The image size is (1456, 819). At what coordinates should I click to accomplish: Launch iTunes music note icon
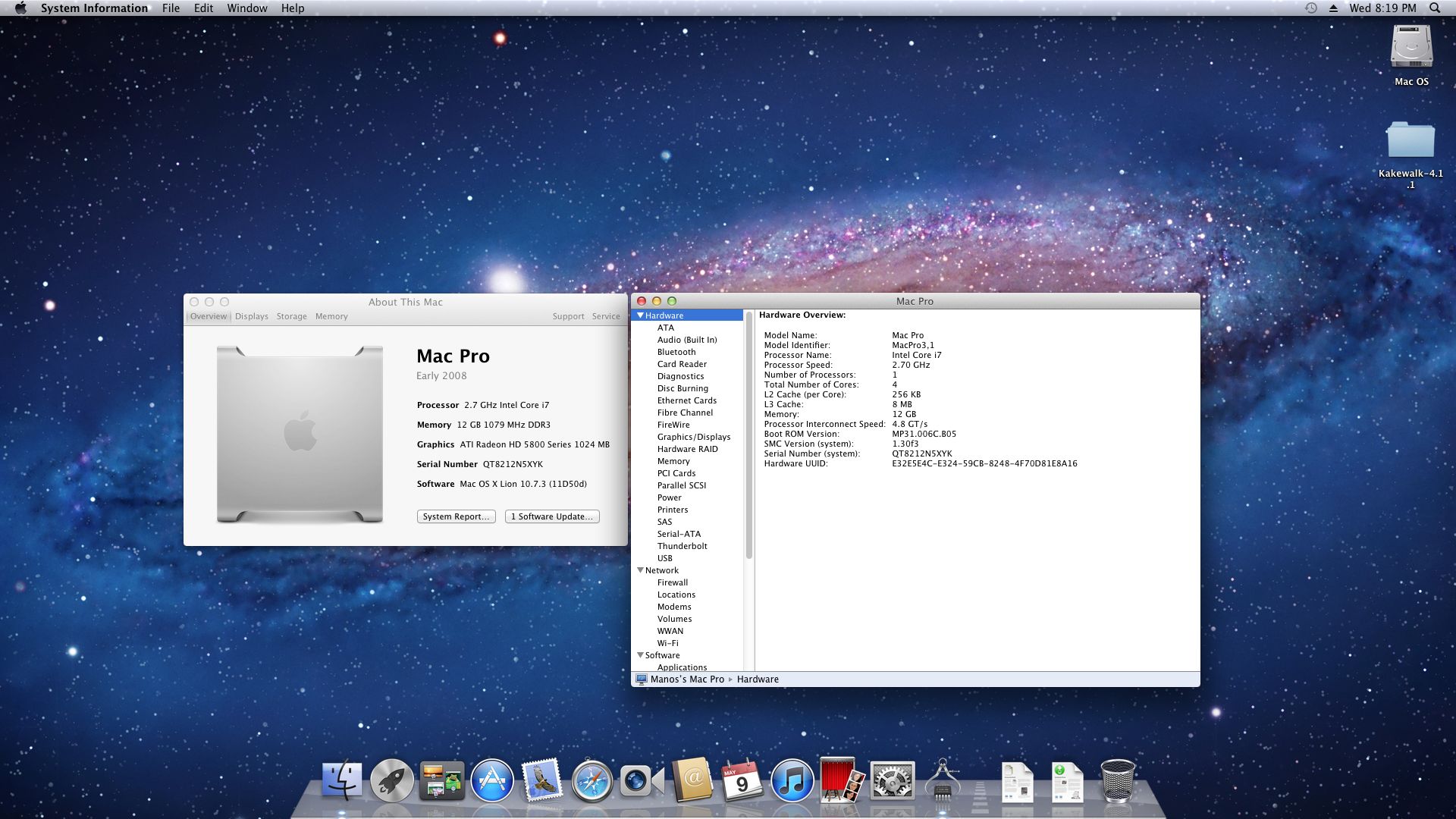[792, 780]
